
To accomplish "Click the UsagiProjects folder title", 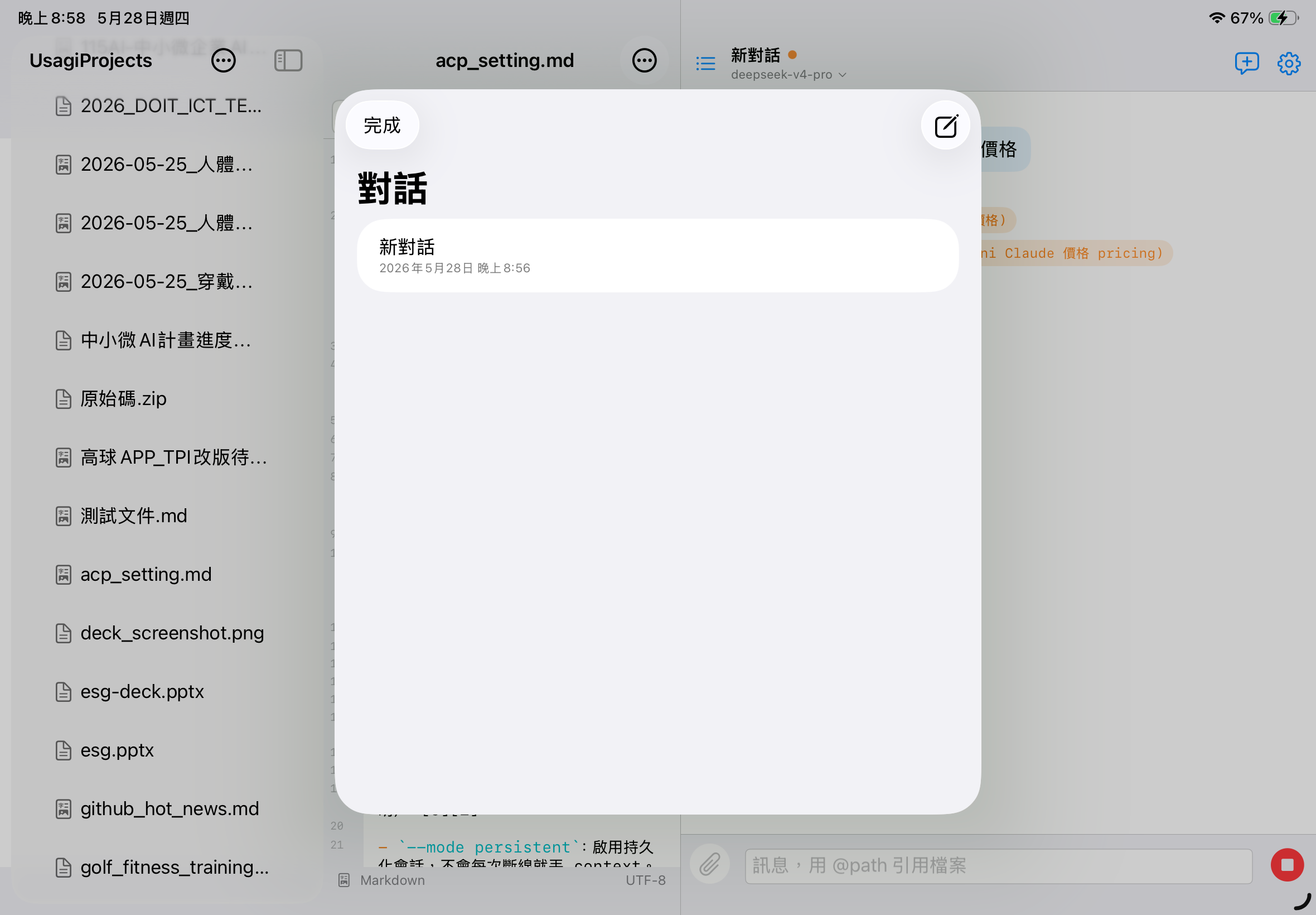I will 90,60.
